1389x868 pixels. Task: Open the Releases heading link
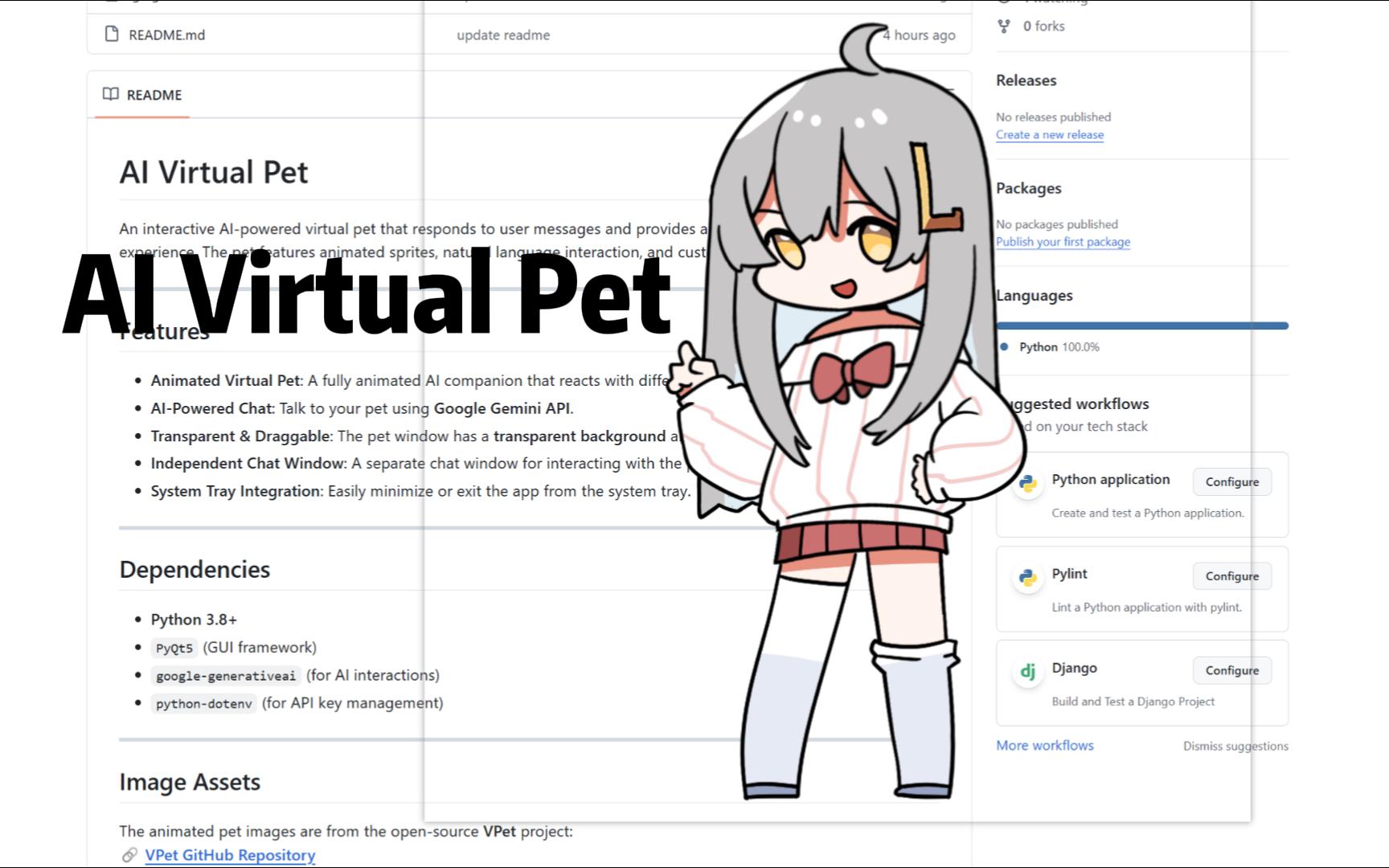(1026, 80)
